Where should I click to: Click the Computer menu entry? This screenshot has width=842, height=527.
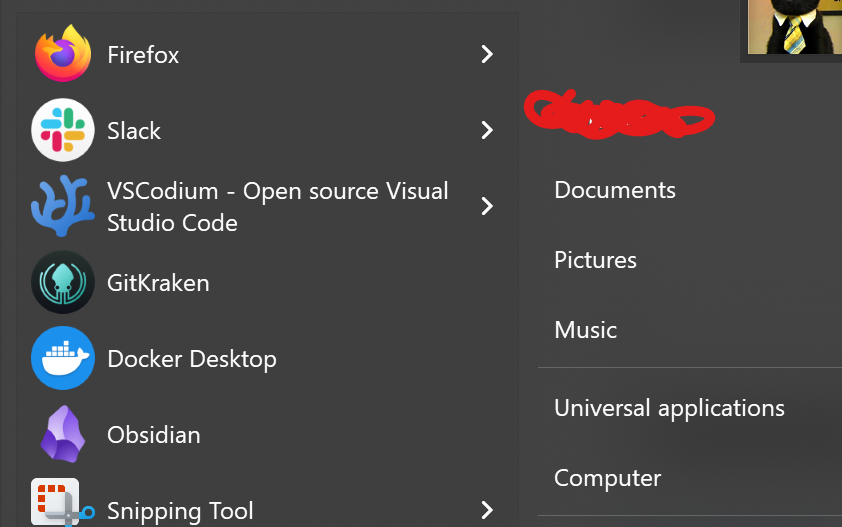[x=607, y=478]
